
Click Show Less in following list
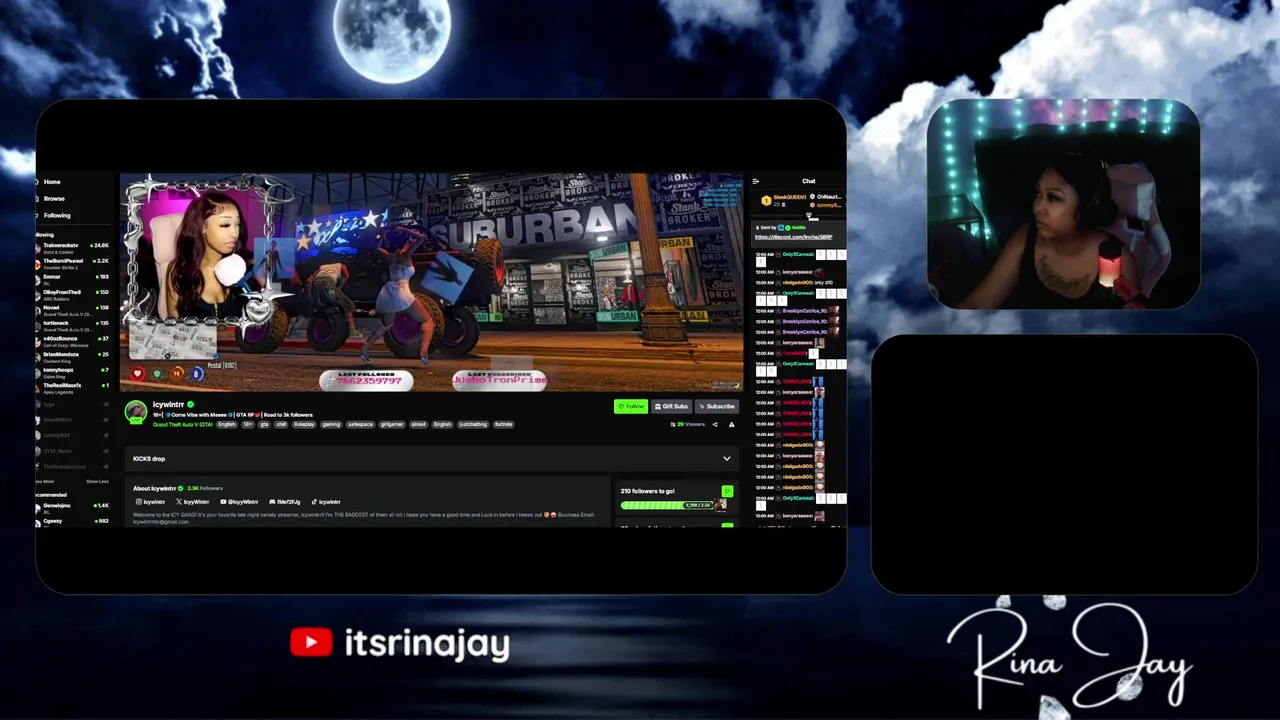tap(97, 481)
